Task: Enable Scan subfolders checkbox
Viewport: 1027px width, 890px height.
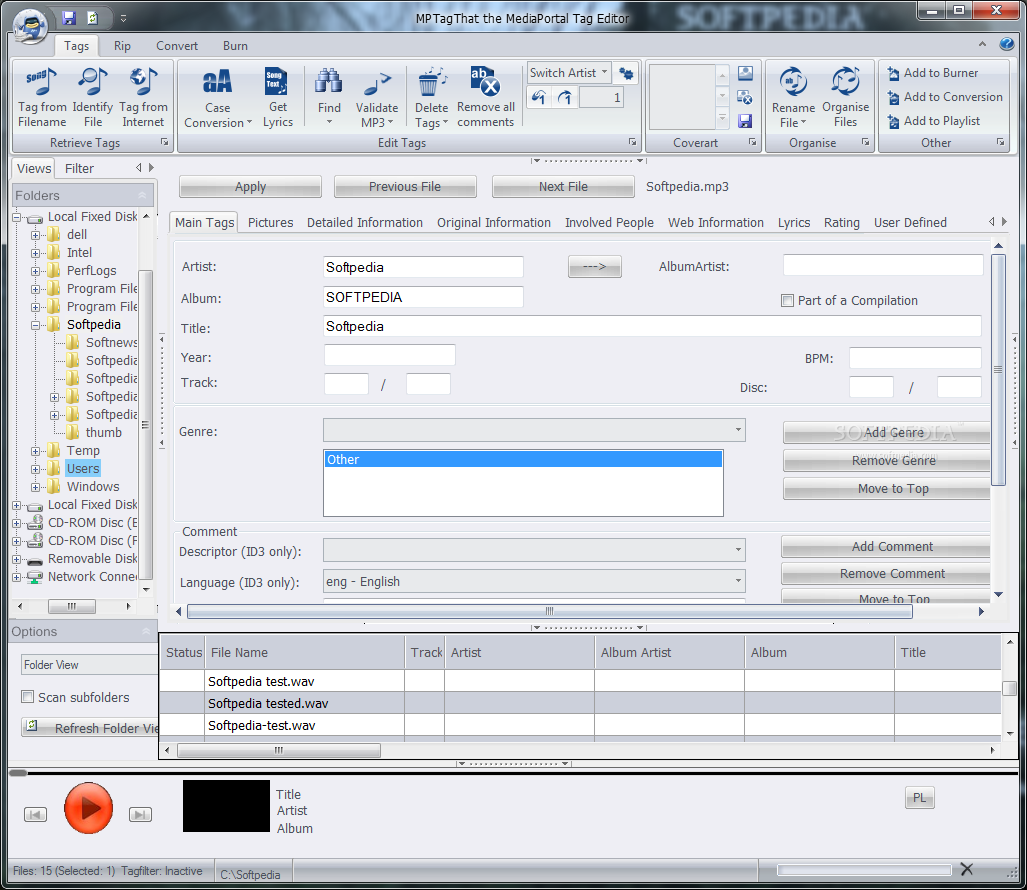Action: coord(28,697)
